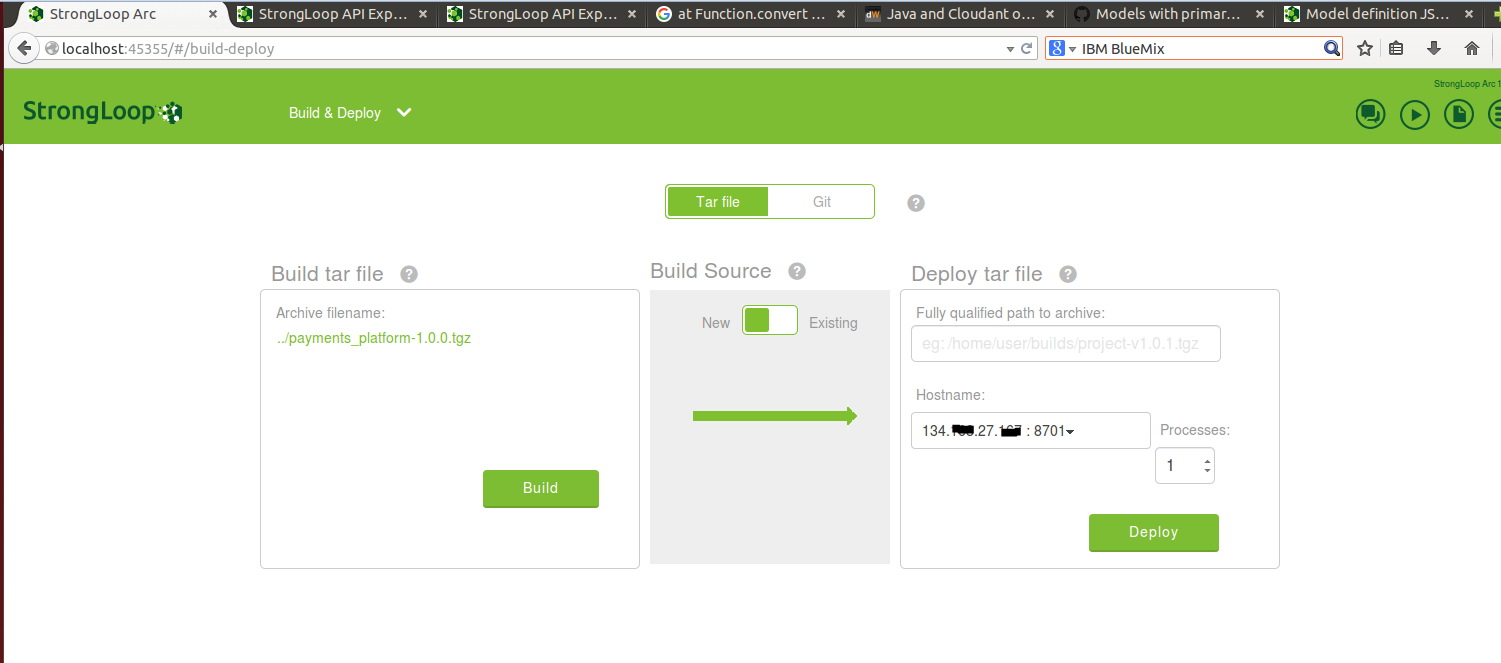The image size is (1501, 663).
Task: Bookmark this page with star icon
Action: click(1364, 48)
